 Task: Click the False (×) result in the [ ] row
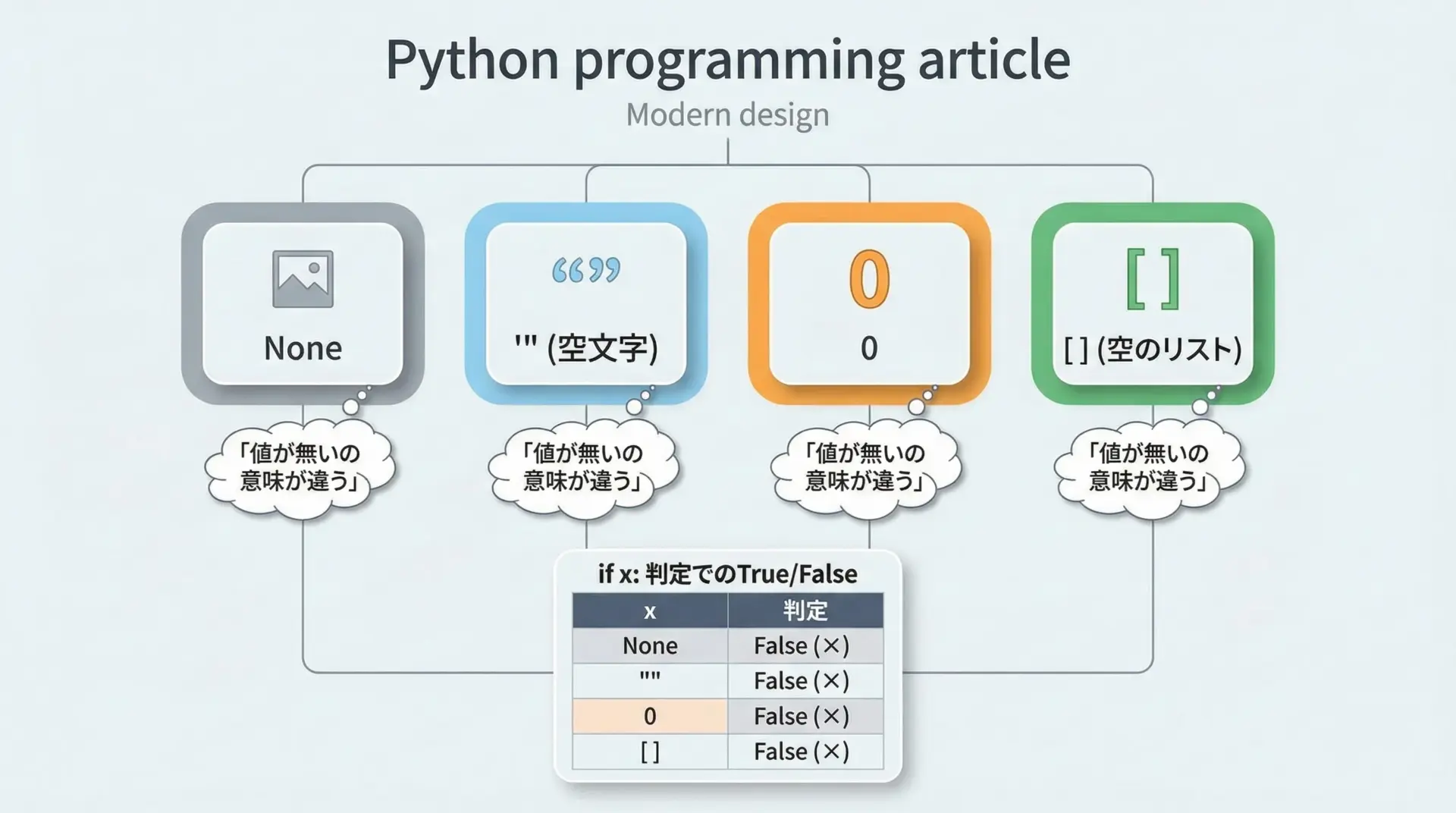coord(802,752)
